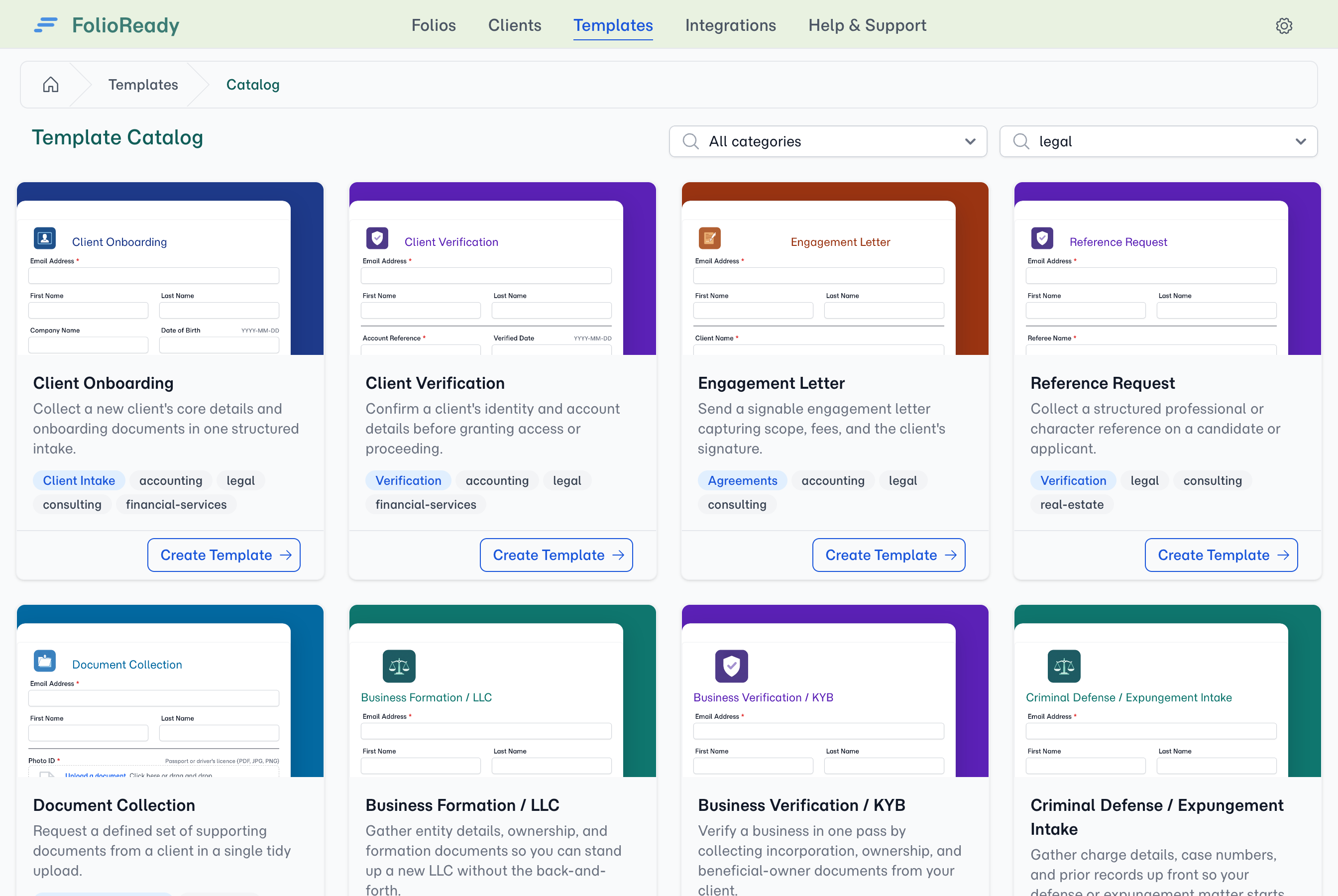This screenshot has height=896, width=1338.
Task: Click the Client Onboarding preview icon
Action: 45,238
